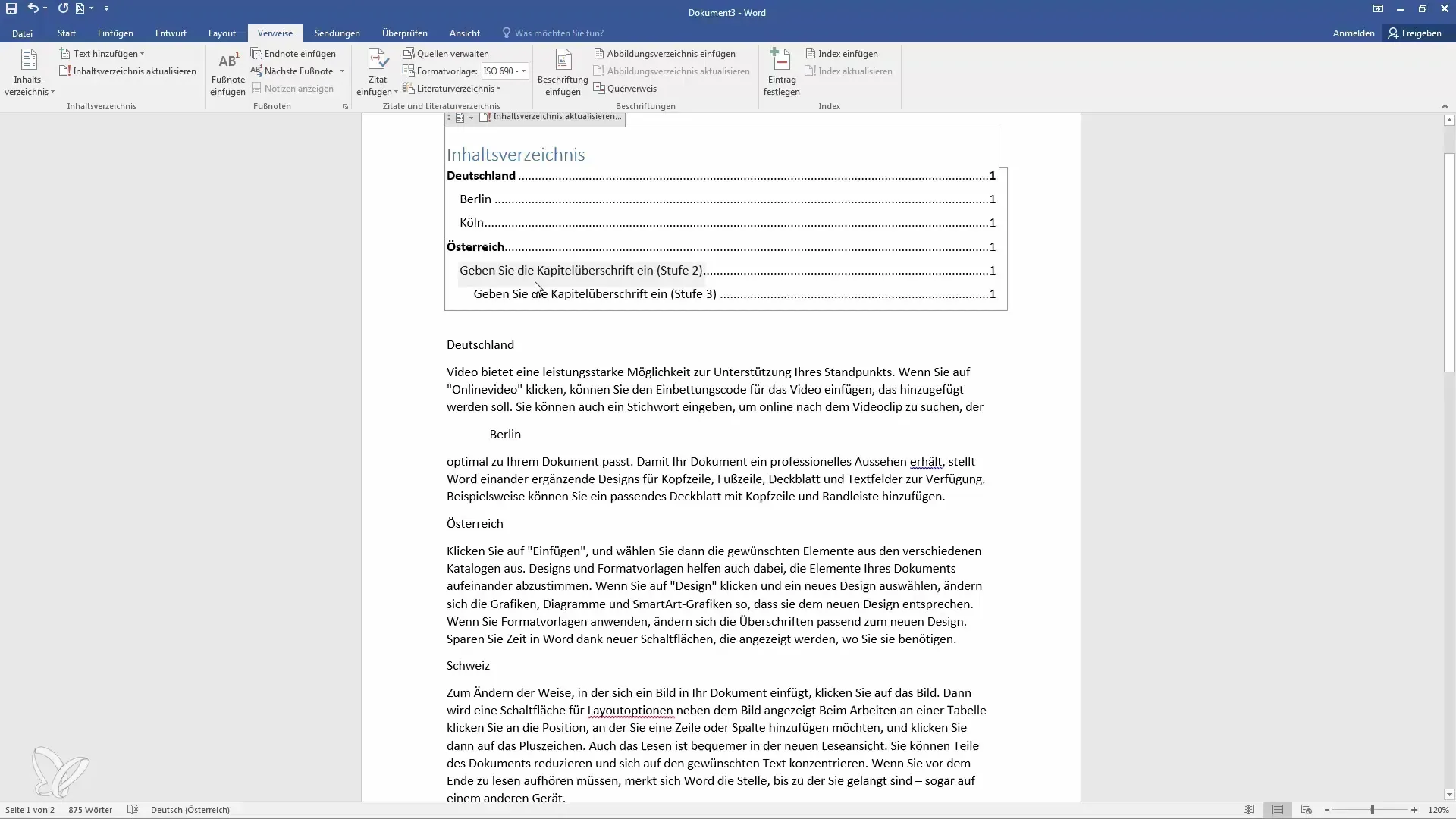Image resolution: width=1456 pixels, height=819 pixels.
Task: Click the Inhaltsverzeichnis aktualisieren tab above the TOC
Action: coord(551,117)
